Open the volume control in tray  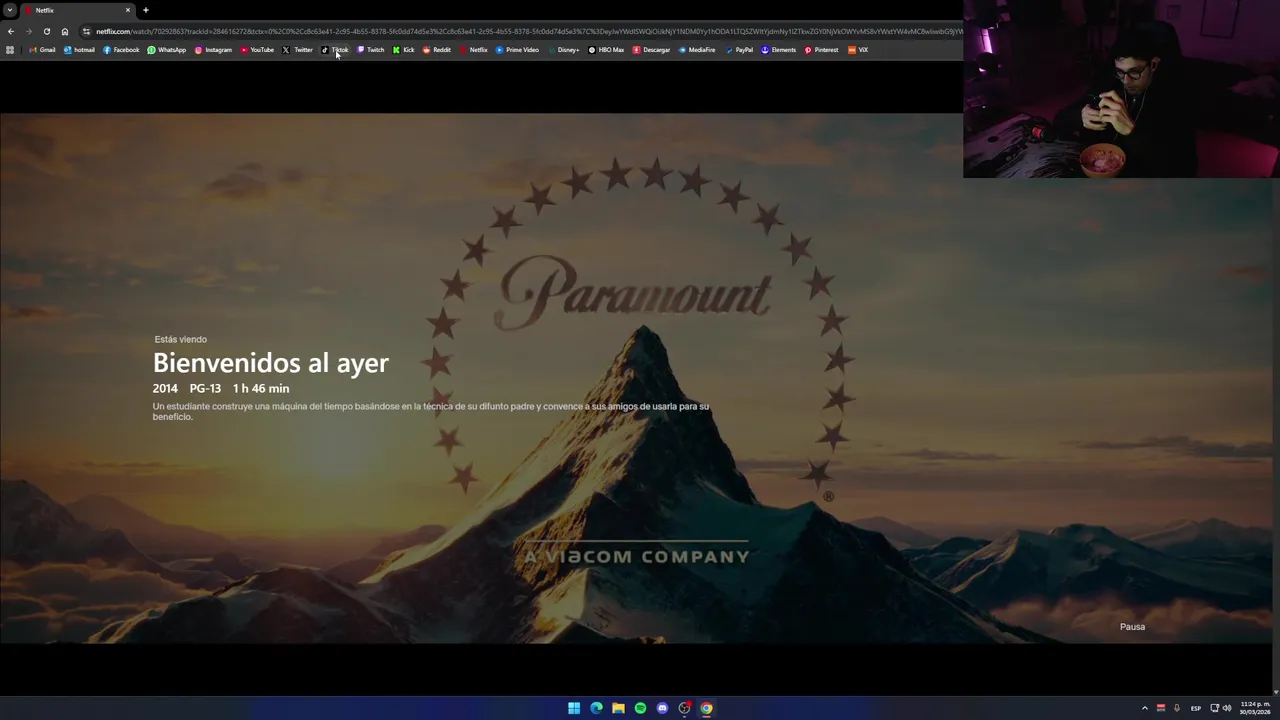click(x=1227, y=708)
